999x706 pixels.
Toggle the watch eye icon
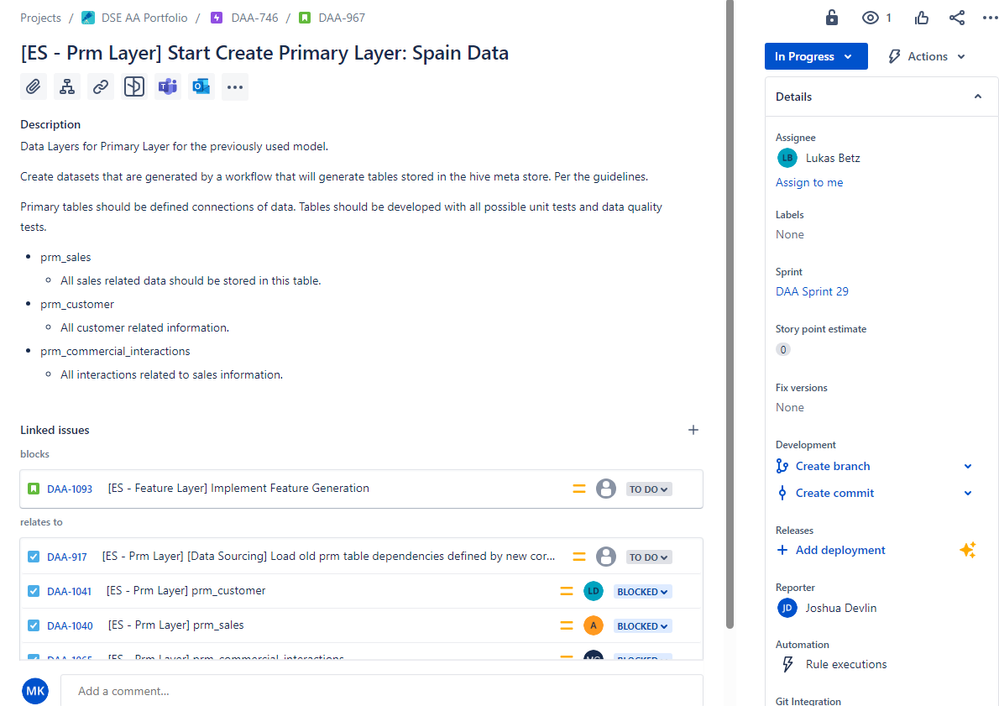tap(870, 18)
